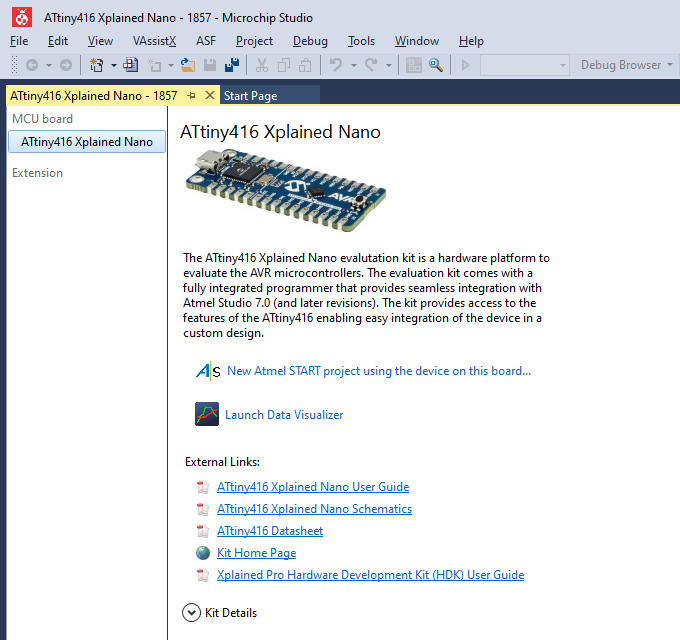This screenshot has height=640, width=680.
Task: Open the New Project dropdown arrow
Action: (114, 65)
